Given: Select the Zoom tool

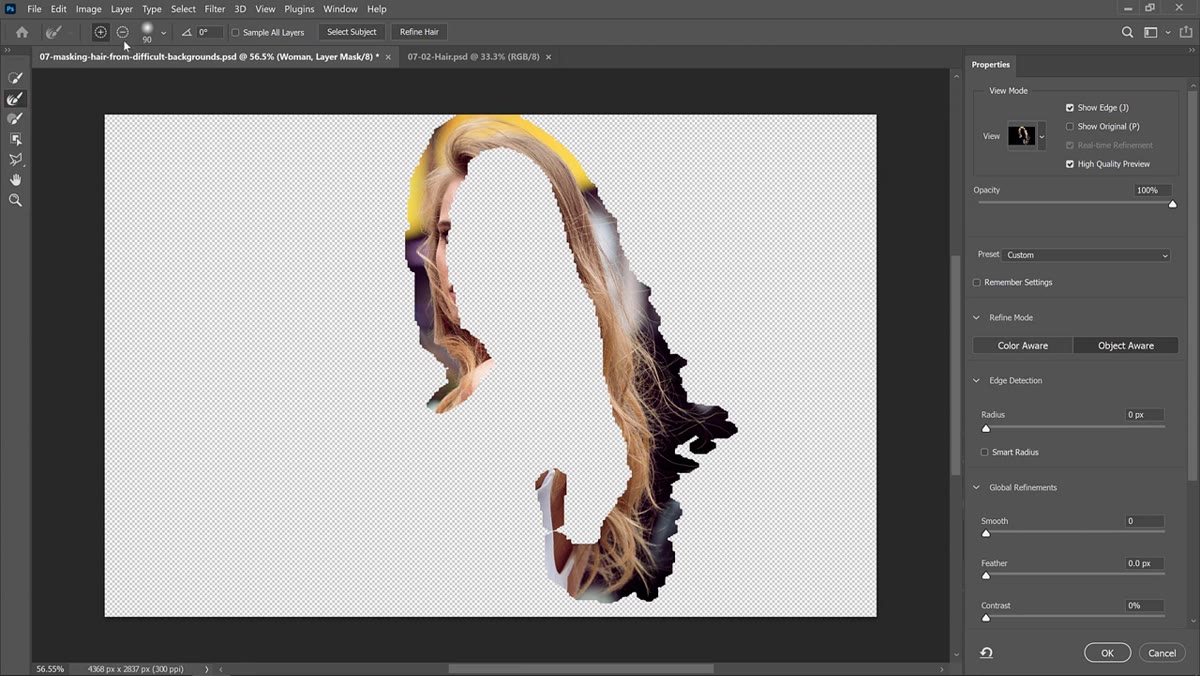Looking at the screenshot, I should pyautogui.click(x=15, y=200).
